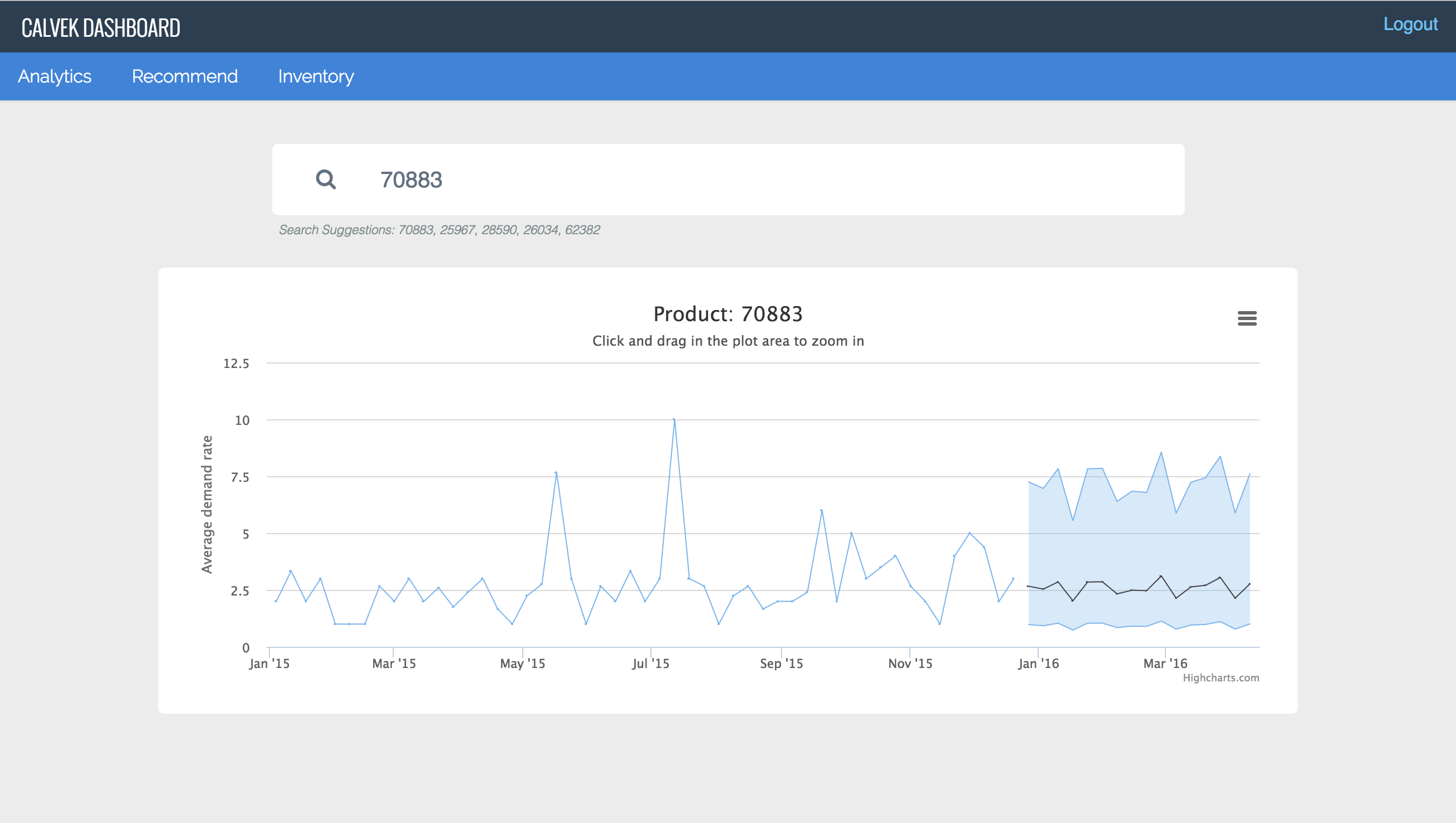Click the 7.5 y-axis label
This screenshot has height=823, width=1456.
point(240,477)
